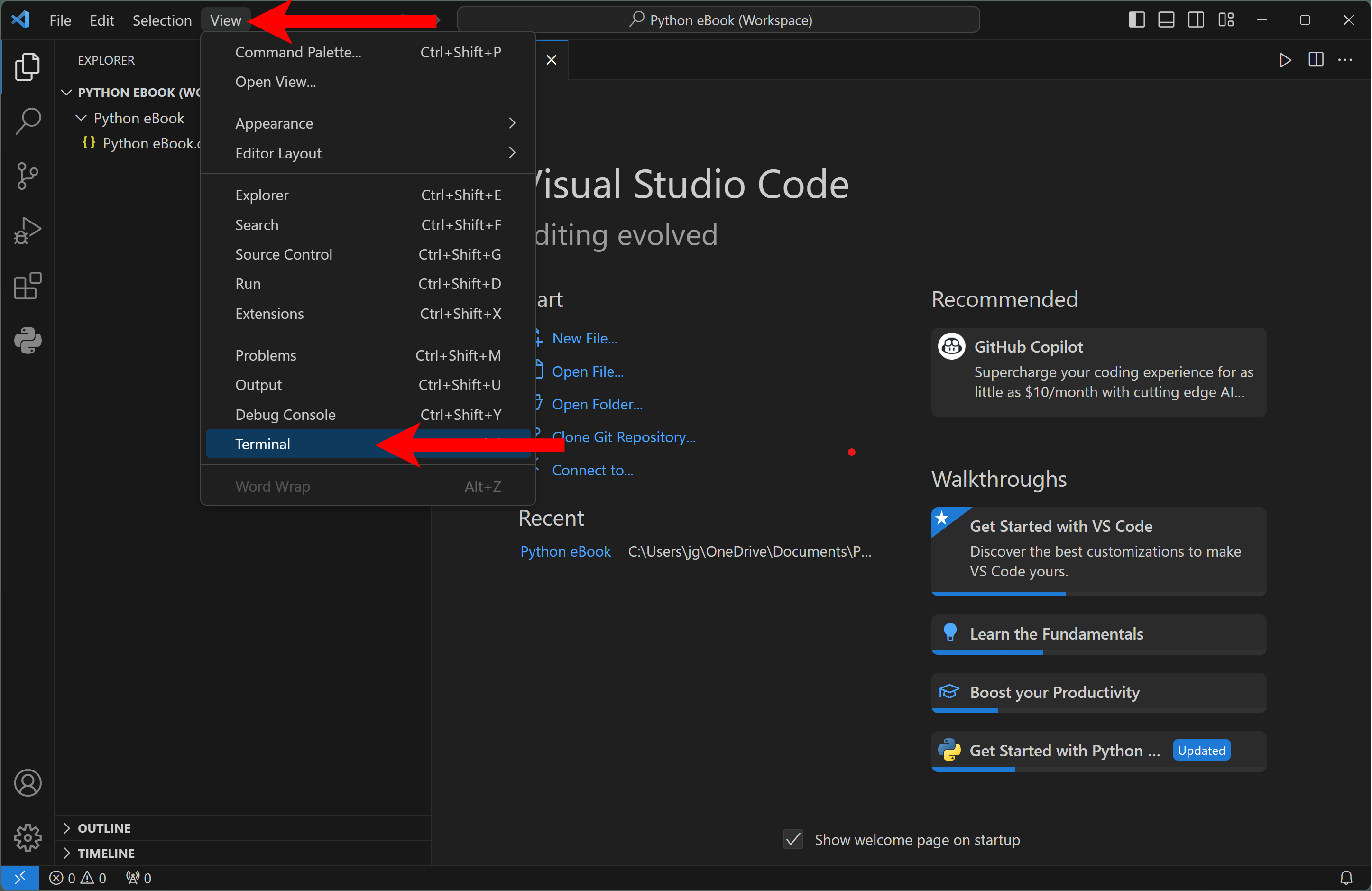1372x891 pixels.
Task: Click the Updated badge on Python walkthrough
Action: (x=1201, y=750)
